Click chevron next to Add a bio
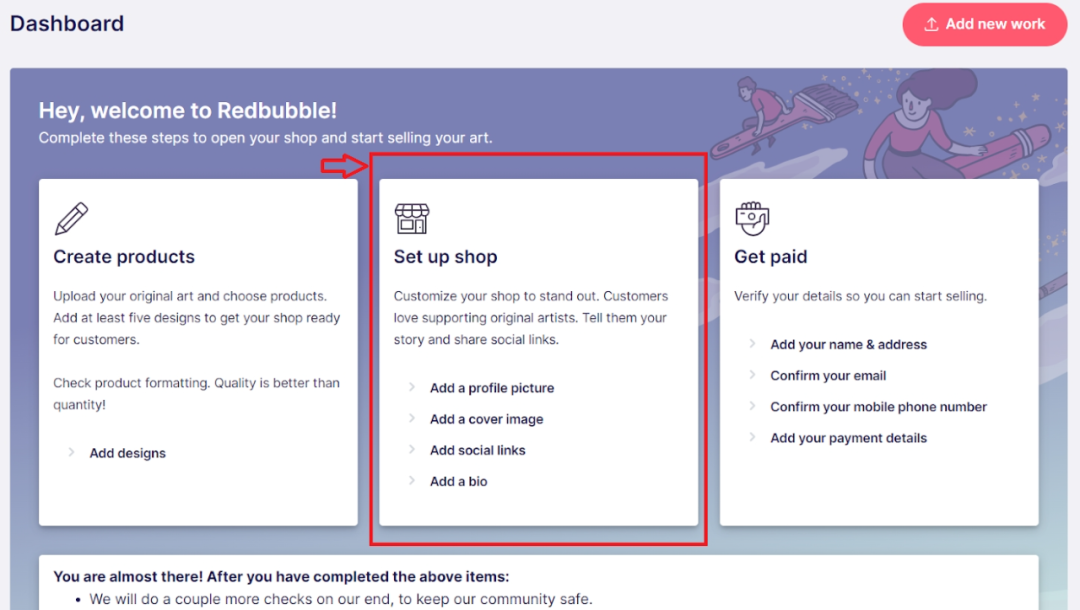The height and width of the screenshot is (610, 1080). pos(411,480)
